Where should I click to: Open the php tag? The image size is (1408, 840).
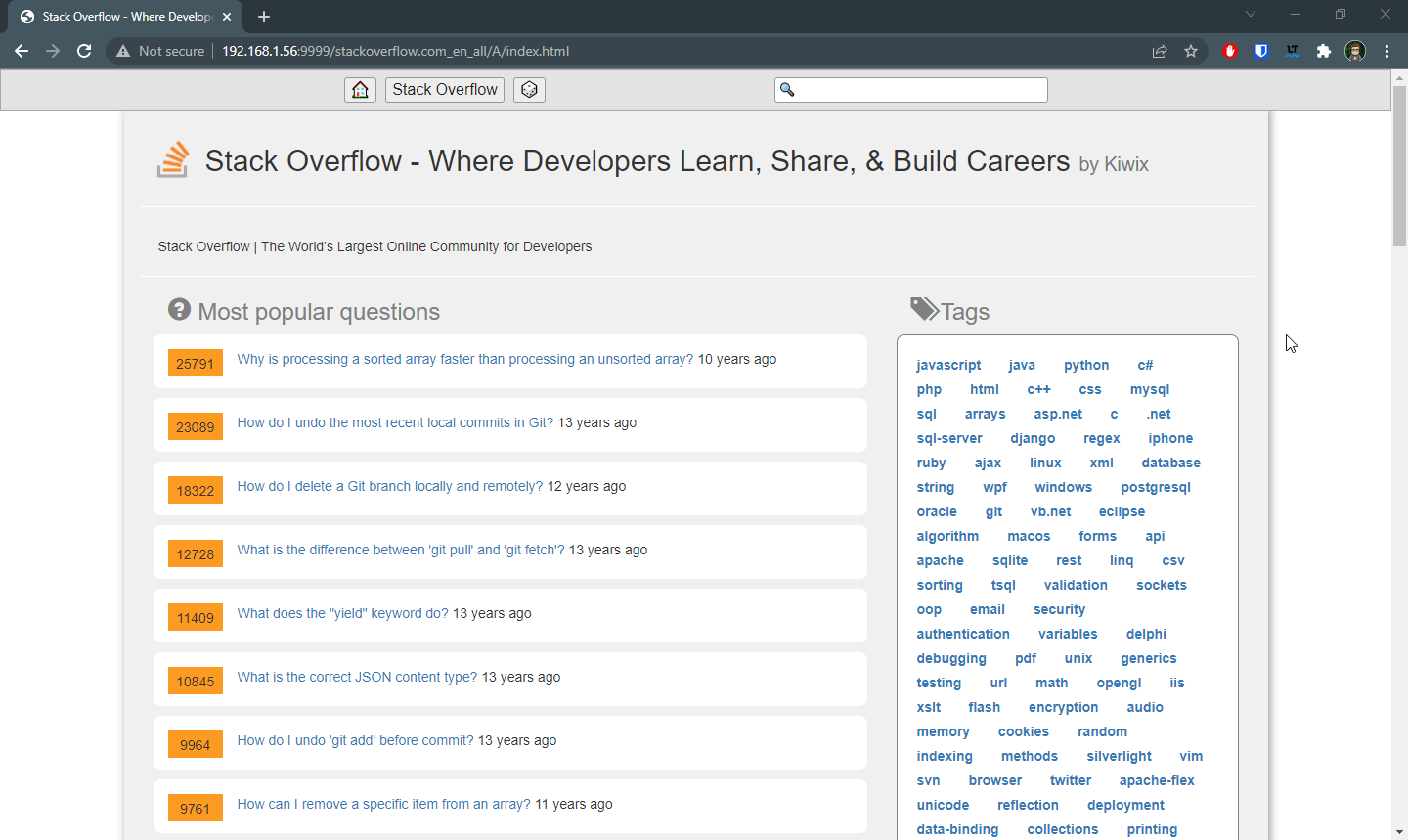click(x=929, y=389)
